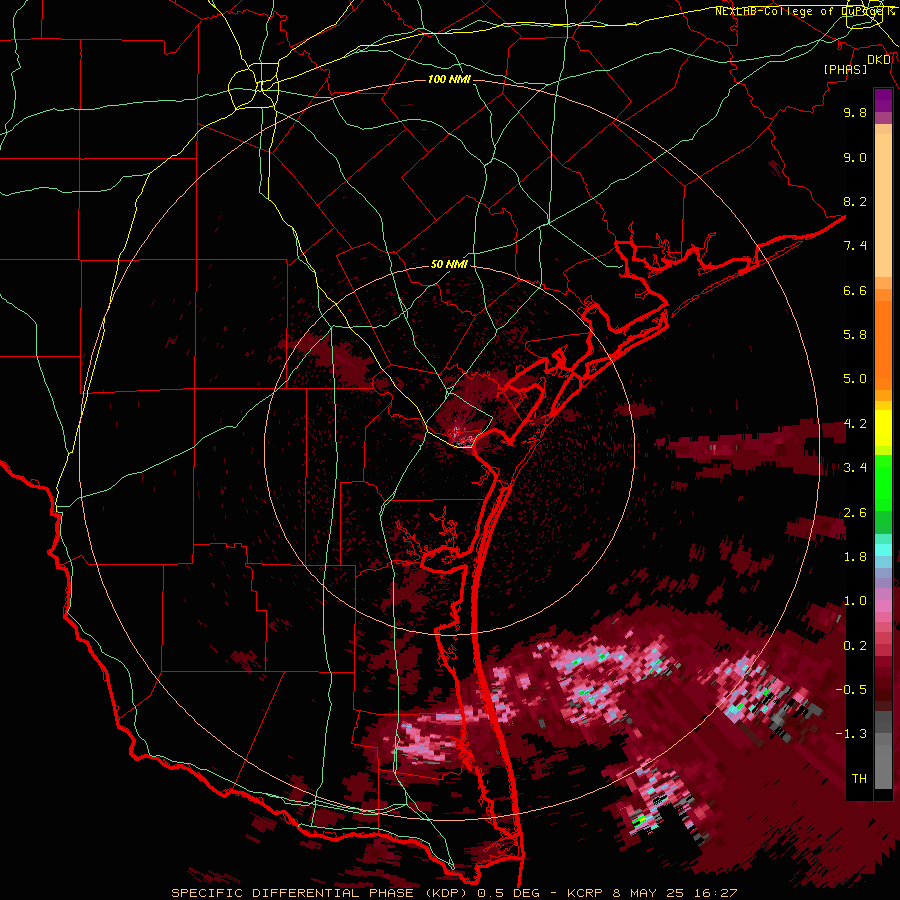Select the purple swatch at the top of the color bar
Viewport: 900px width, 900px height.
tap(883, 100)
